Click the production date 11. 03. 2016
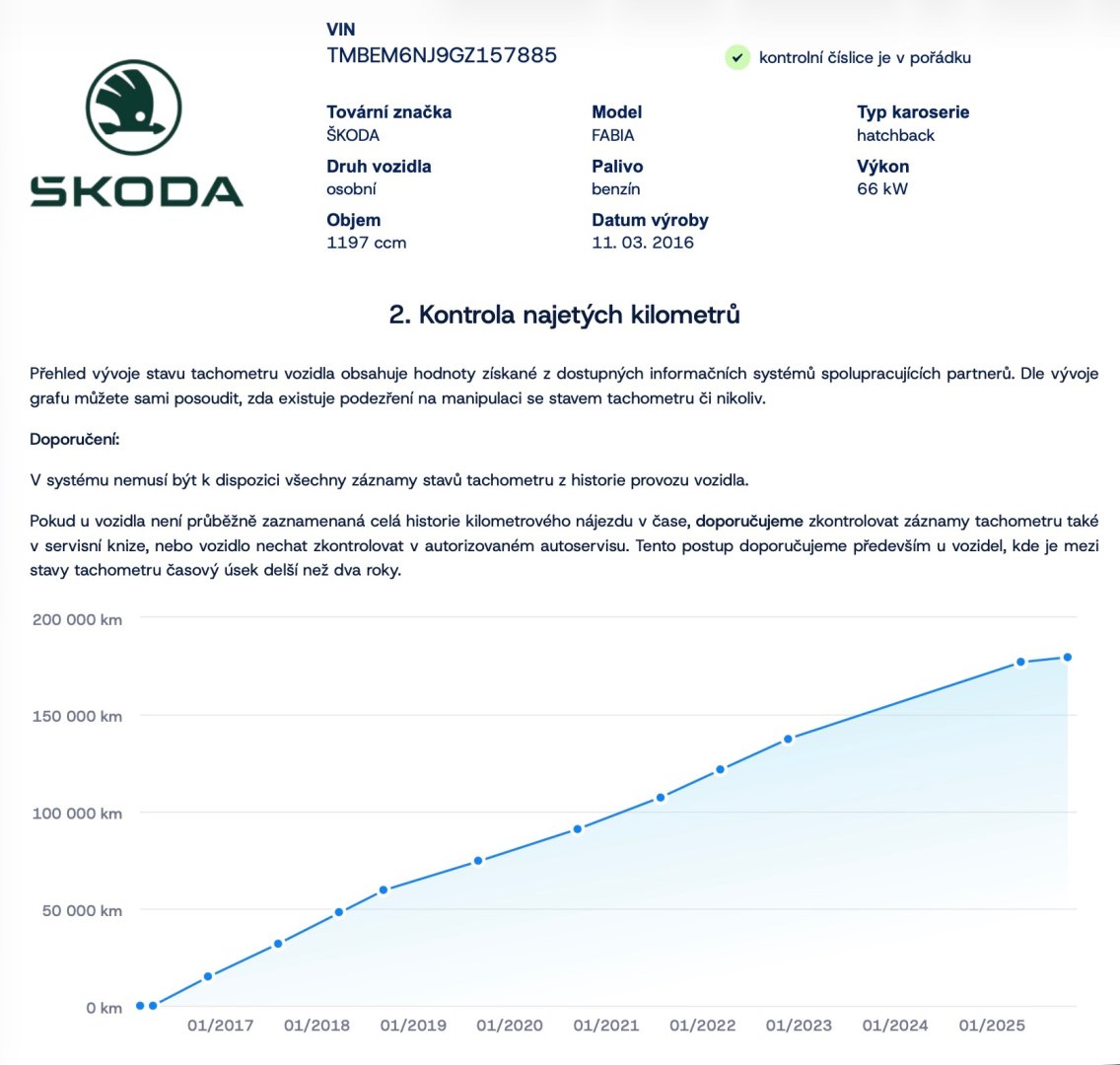1120x1065 pixels. point(643,243)
